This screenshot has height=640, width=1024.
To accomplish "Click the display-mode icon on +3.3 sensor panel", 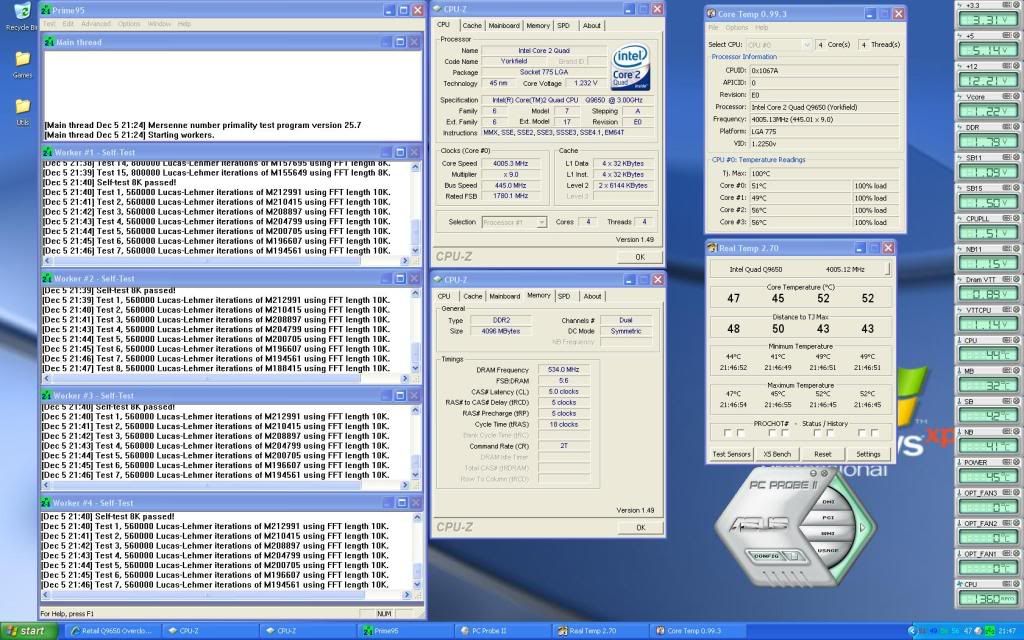I will point(1006,5).
